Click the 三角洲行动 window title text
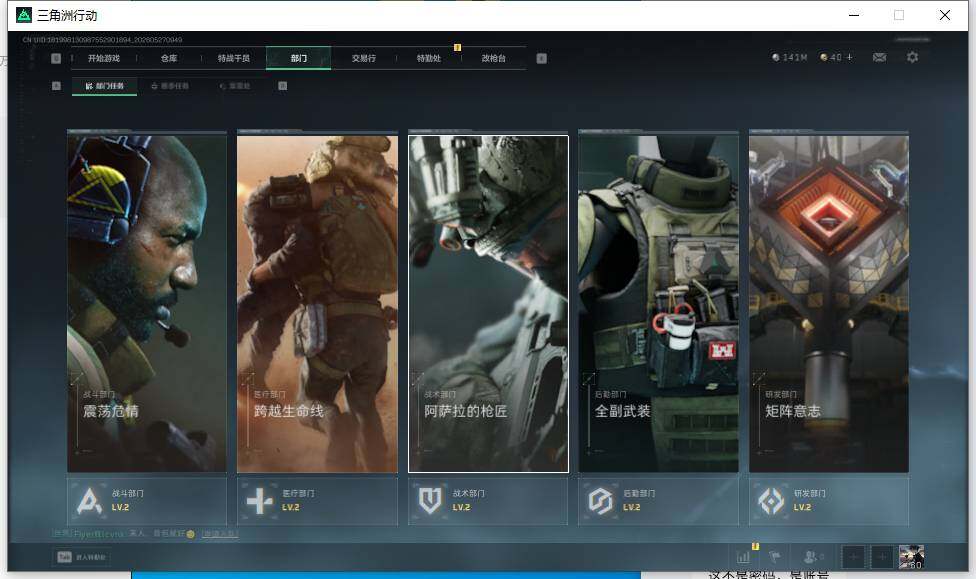 click(67, 15)
